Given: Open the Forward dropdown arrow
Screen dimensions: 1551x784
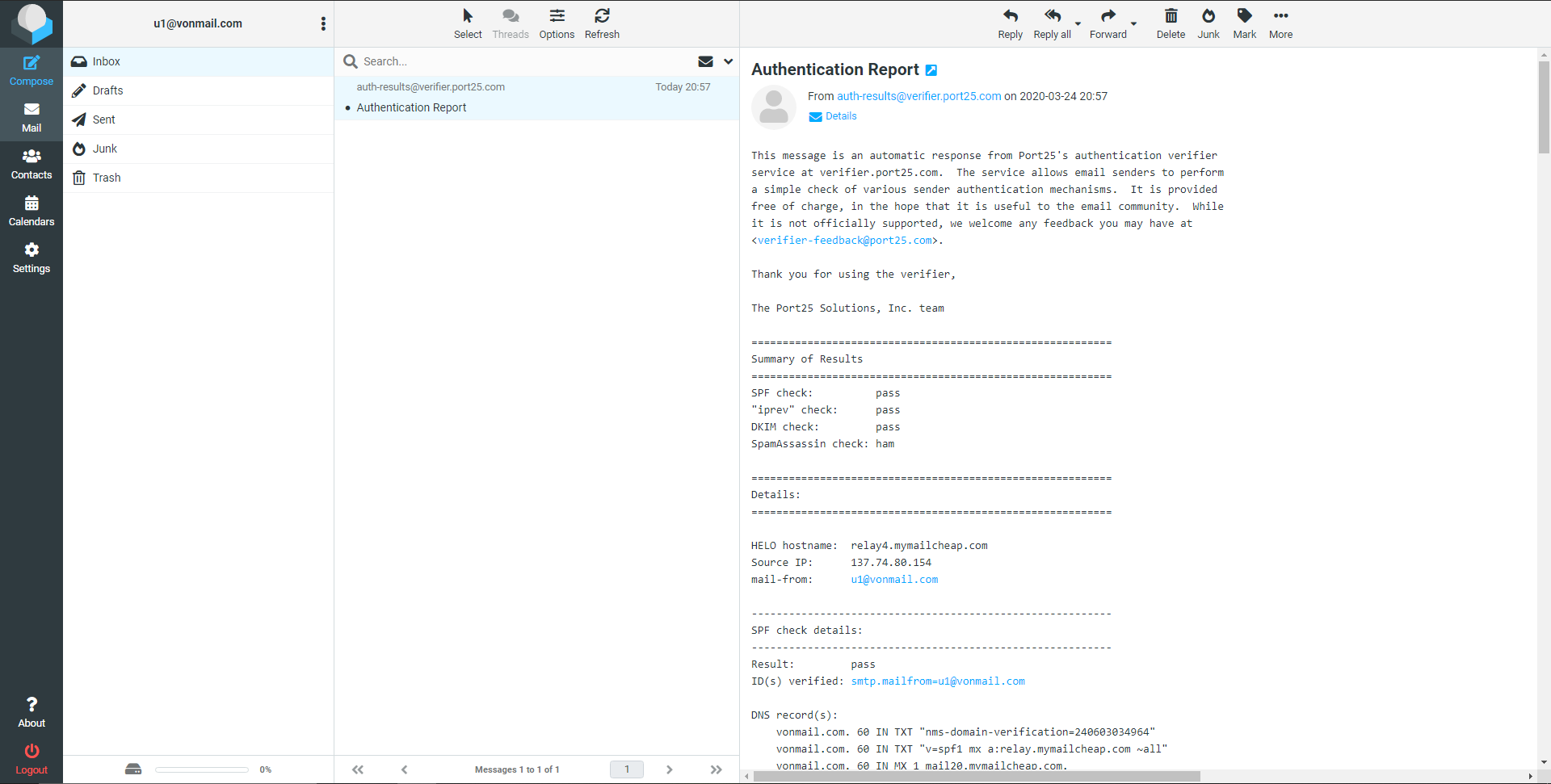Looking at the screenshot, I should coord(1134,23).
